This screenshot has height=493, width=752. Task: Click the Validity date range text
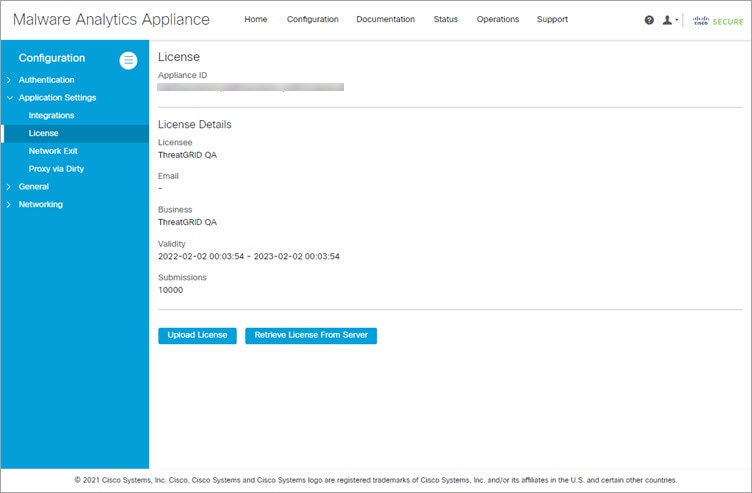pos(249,257)
